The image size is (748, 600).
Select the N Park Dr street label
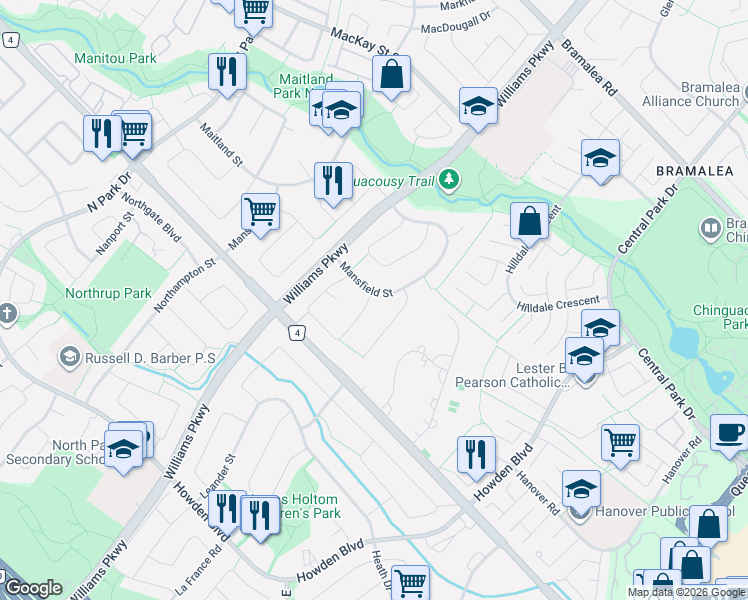109,193
